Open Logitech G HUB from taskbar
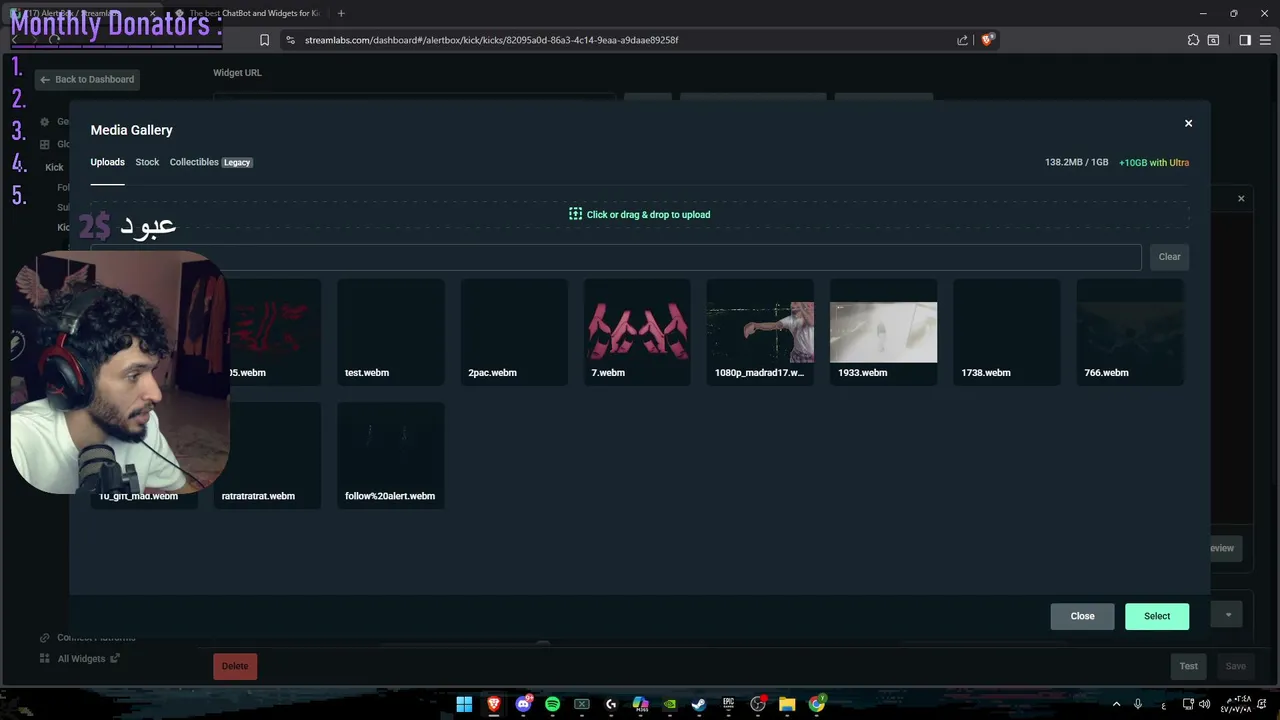Screen dimensions: 1280x720 [611, 704]
